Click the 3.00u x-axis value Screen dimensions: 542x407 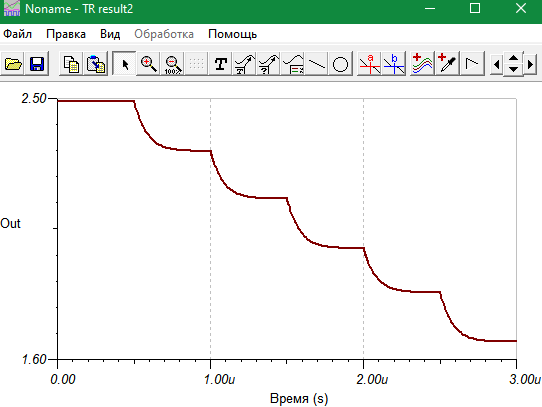point(525,379)
